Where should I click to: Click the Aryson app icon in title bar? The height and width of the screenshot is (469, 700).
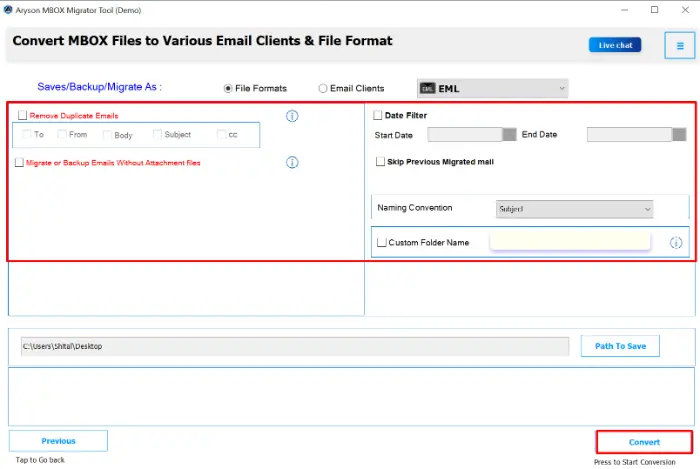coord(8,10)
